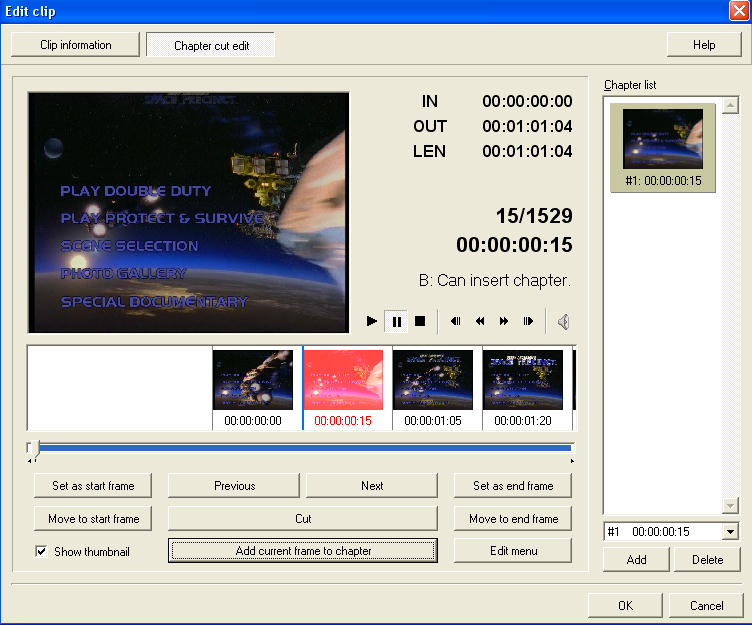Select thumbnail at 00:00:01:20
Image resolution: width=752 pixels, height=625 pixels.
point(523,380)
